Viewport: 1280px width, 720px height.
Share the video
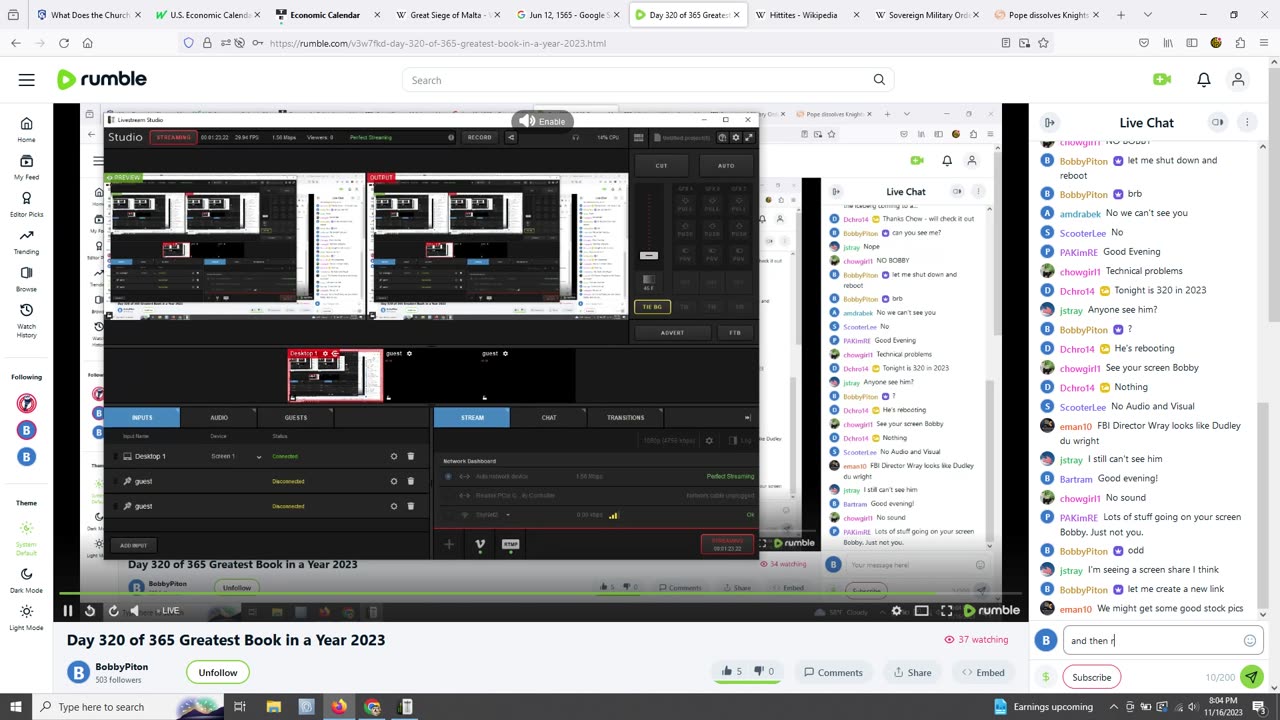pyautogui.click(x=912, y=672)
